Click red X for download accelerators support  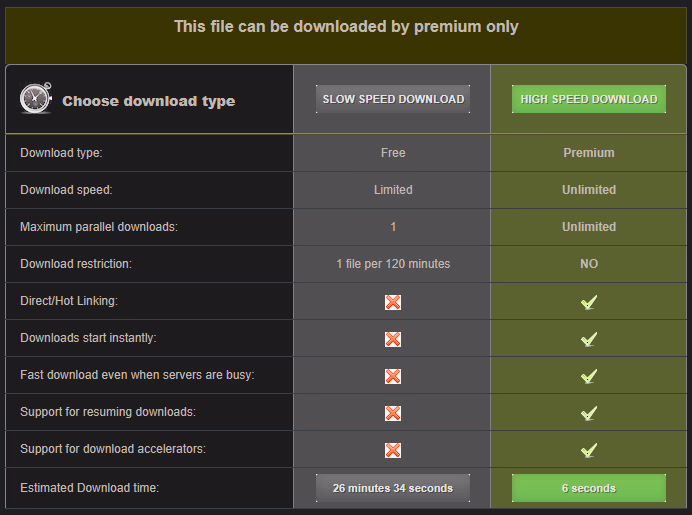click(x=393, y=450)
